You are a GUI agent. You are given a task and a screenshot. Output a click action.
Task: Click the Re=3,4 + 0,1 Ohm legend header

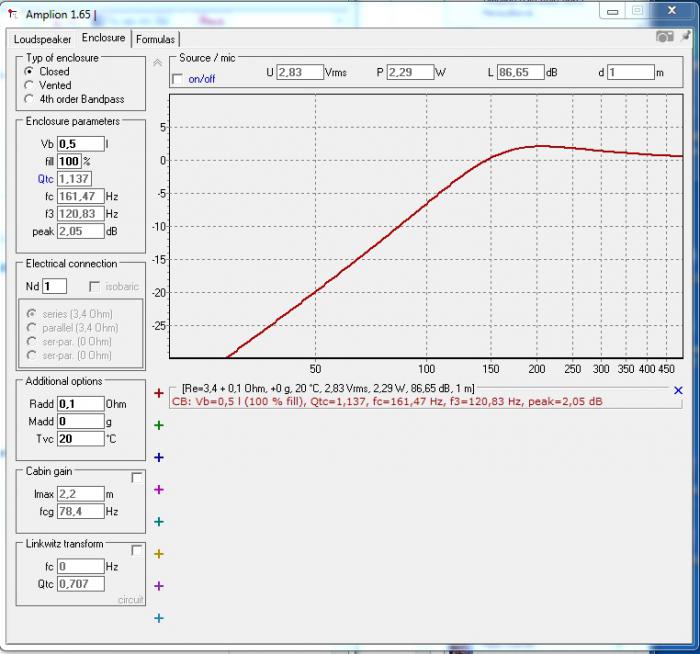tap(328, 389)
